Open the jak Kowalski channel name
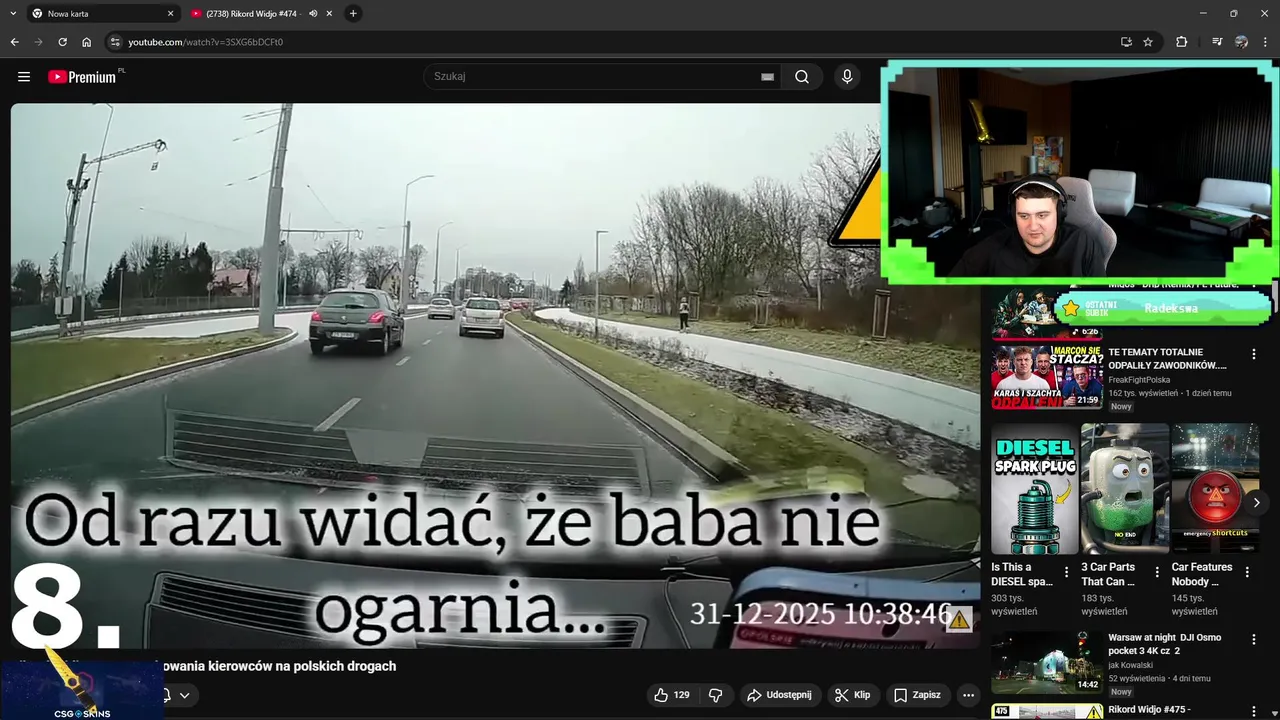1280x720 pixels. click(1130, 665)
